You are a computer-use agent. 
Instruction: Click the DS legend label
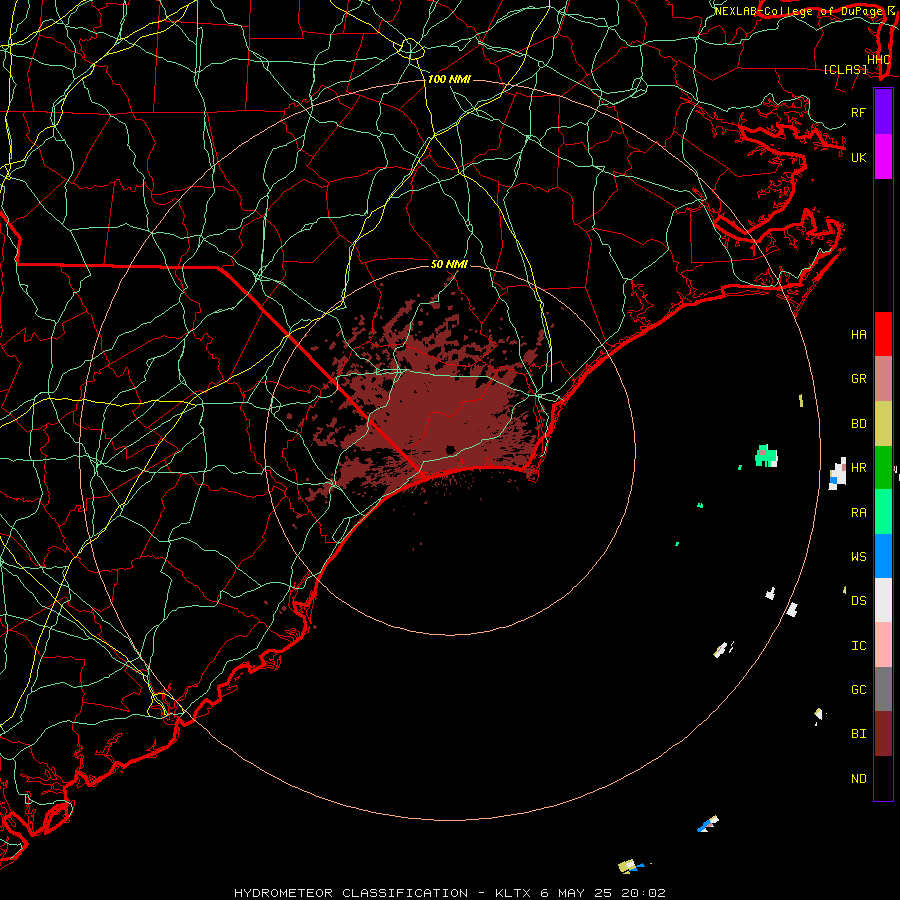point(858,601)
